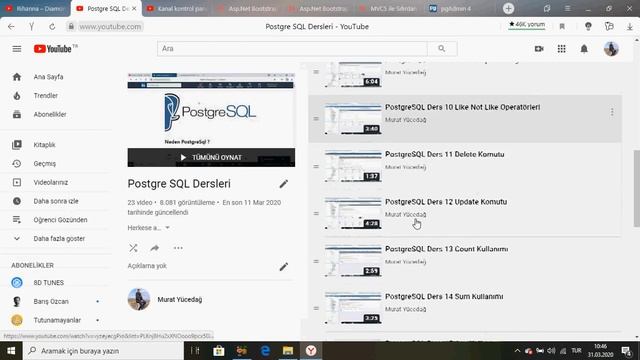The width and height of the screenshot is (640, 360).
Task: Reload the page
Action: pos(52,27)
